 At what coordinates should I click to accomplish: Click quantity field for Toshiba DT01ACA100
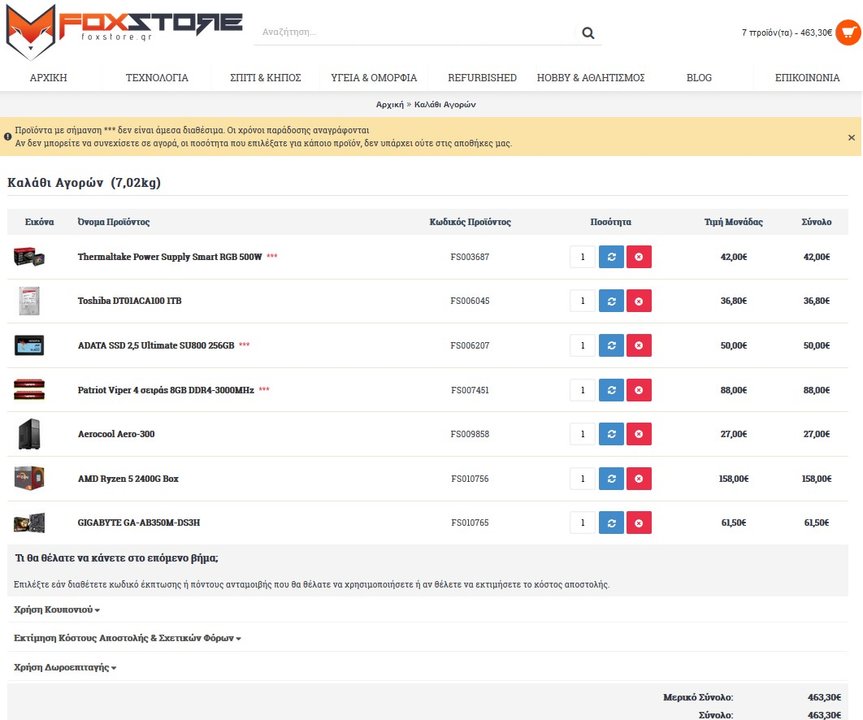point(583,301)
